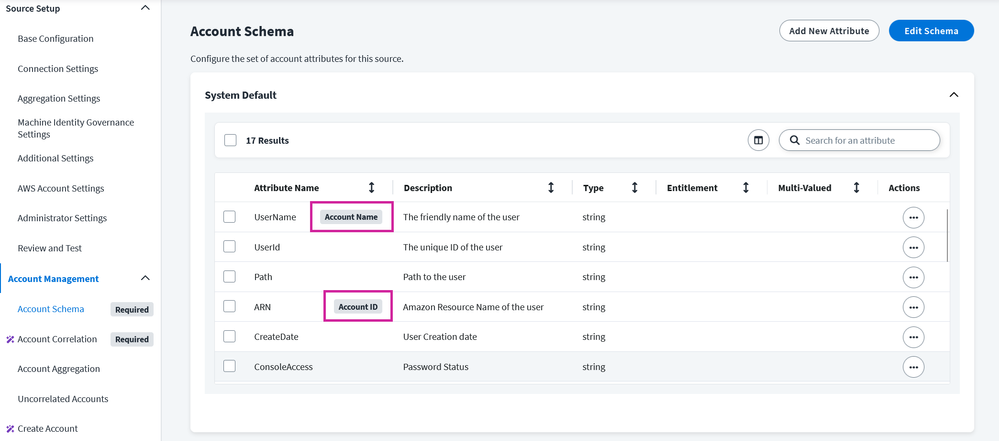This screenshot has width=999, height=441.
Task: Click the wand icon beside Create Account
Action: pos(10,429)
